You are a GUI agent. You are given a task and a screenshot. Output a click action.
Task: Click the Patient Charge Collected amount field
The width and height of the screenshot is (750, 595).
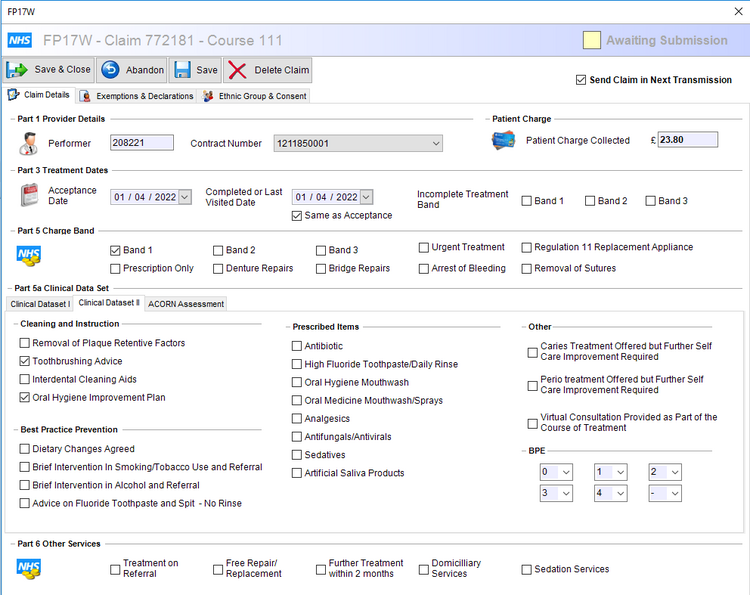click(688, 140)
